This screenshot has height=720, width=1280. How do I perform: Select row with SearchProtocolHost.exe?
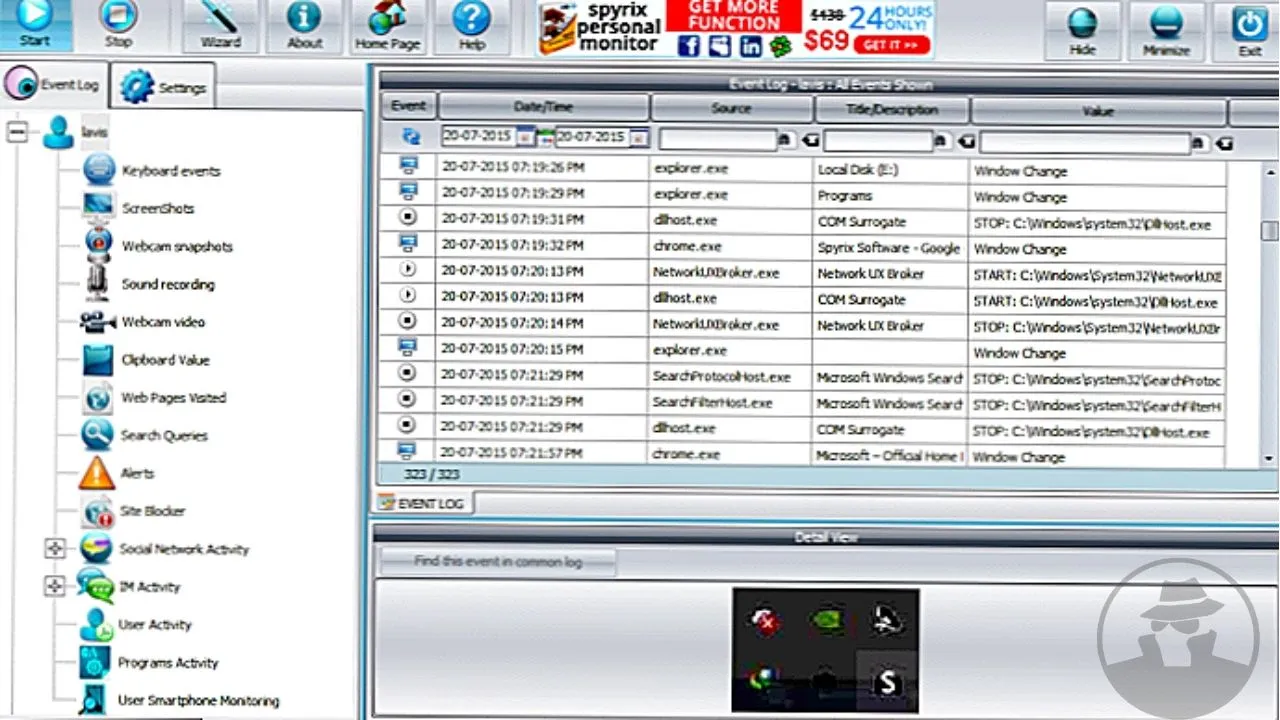coord(802,378)
